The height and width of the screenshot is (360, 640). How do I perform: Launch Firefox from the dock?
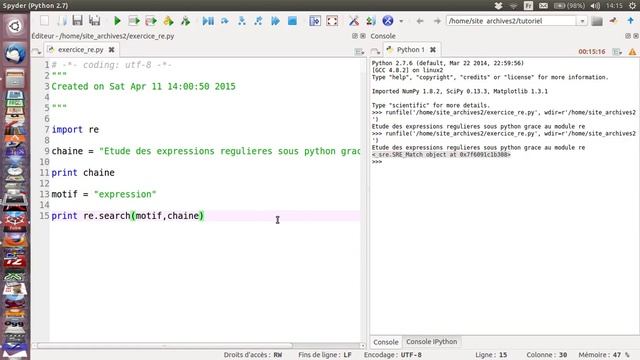(15, 240)
